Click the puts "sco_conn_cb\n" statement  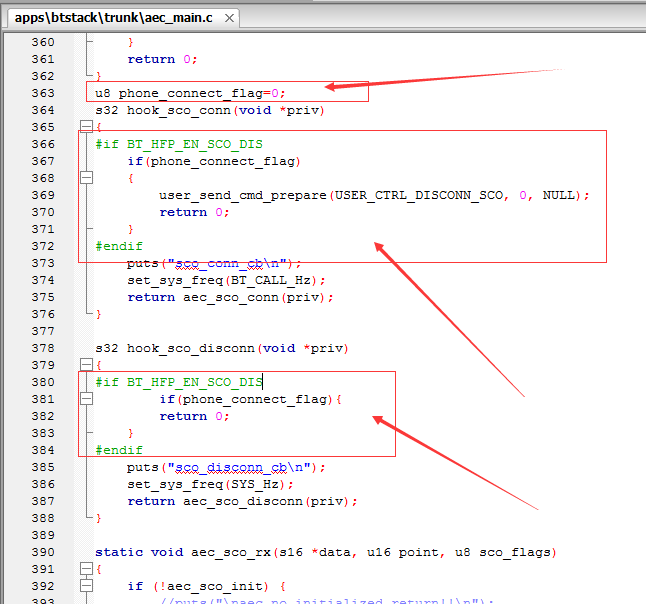pos(214,263)
